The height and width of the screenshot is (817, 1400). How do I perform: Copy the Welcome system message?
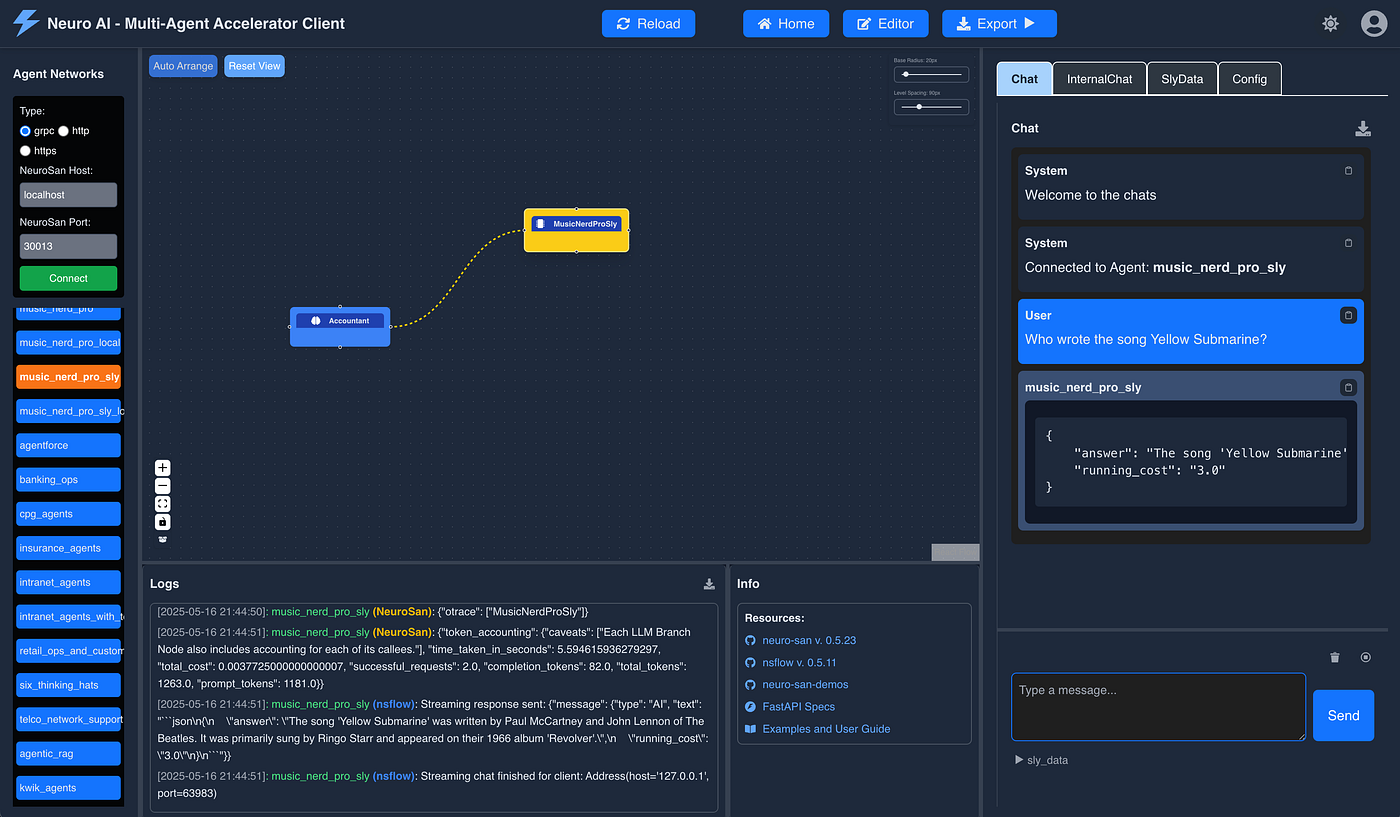pyautogui.click(x=1348, y=171)
